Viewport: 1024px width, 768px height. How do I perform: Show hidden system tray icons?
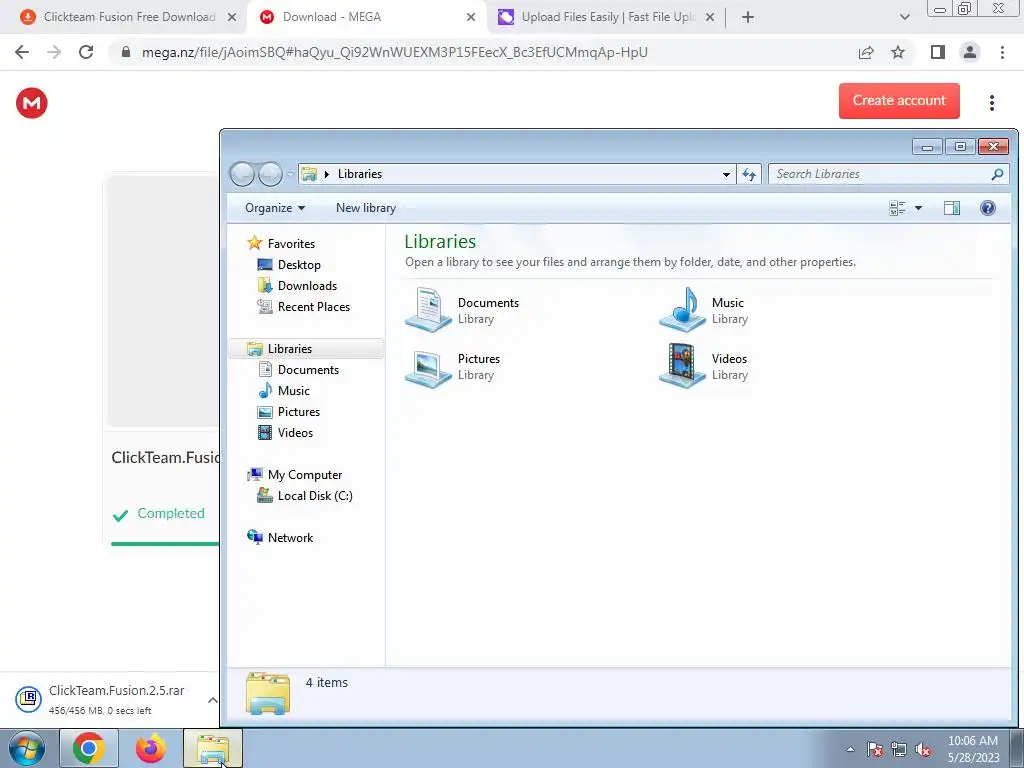pos(850,750)
